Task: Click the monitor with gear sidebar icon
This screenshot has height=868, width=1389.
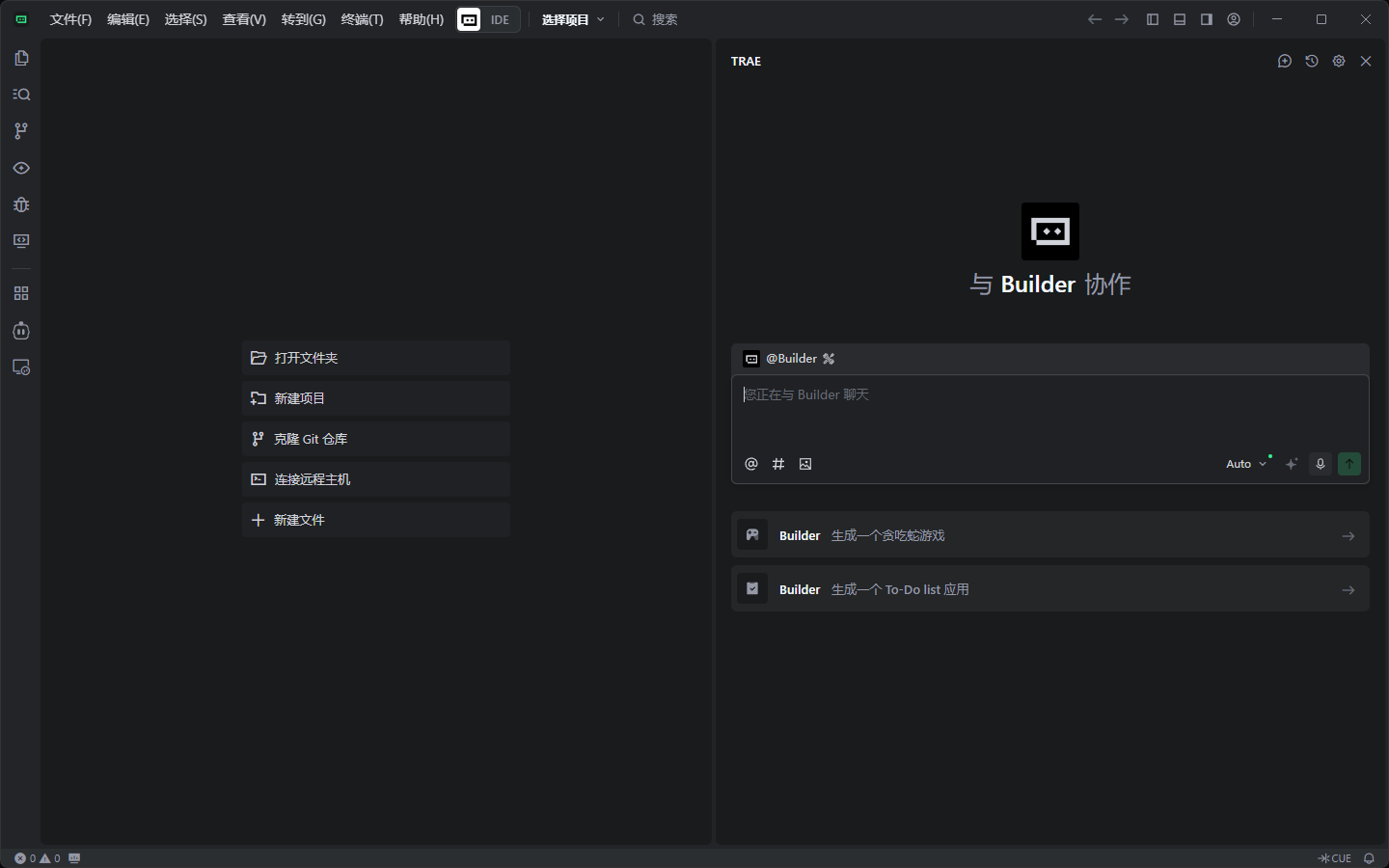Action: (x=21, y=367)
